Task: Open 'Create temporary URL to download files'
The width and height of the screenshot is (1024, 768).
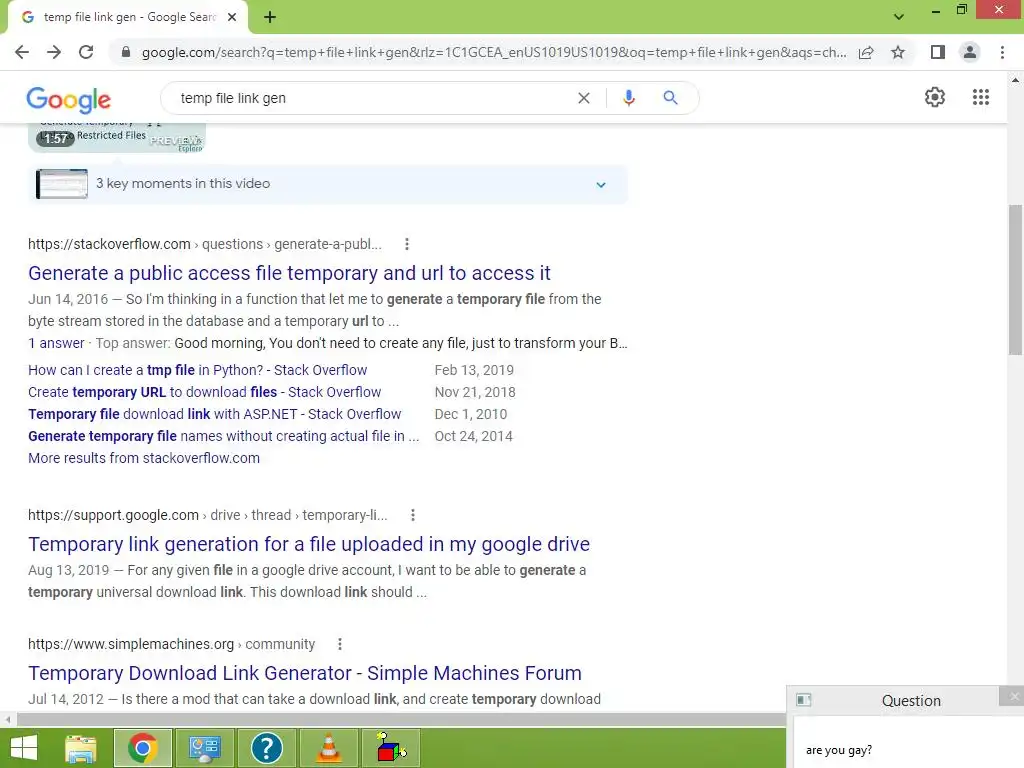Action: [x=204, y=392]
